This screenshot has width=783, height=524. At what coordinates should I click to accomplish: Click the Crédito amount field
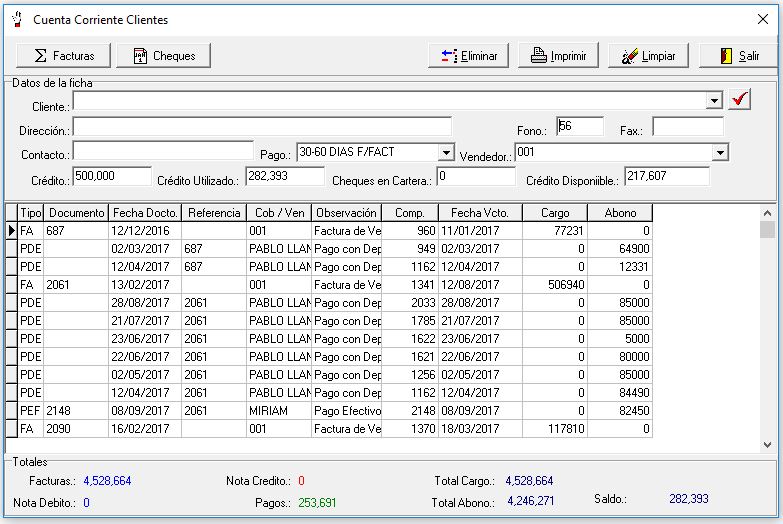tap(110, 176)
